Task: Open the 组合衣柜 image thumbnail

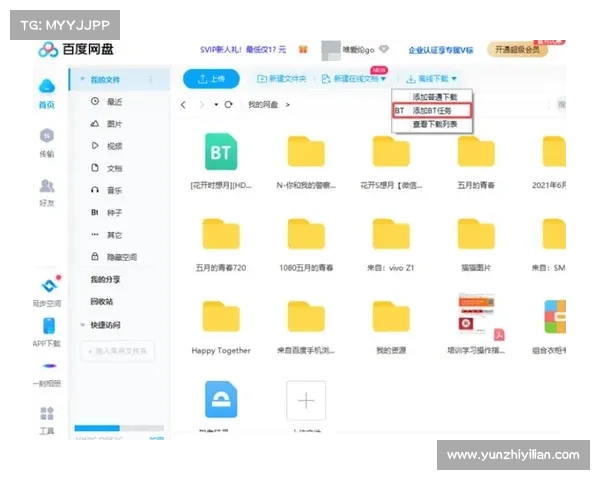Action: point(555,317)
